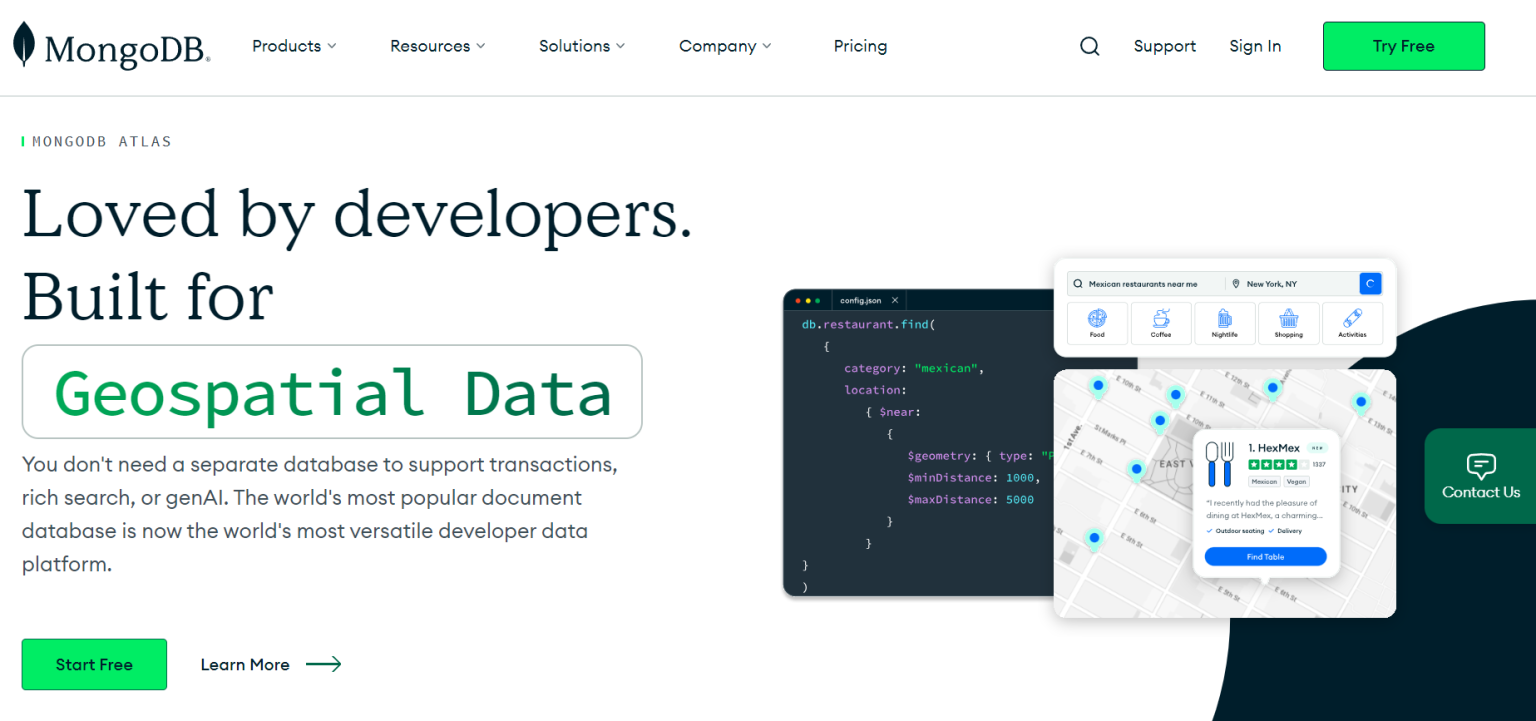Go to the Pricing page

click(860, 46)
